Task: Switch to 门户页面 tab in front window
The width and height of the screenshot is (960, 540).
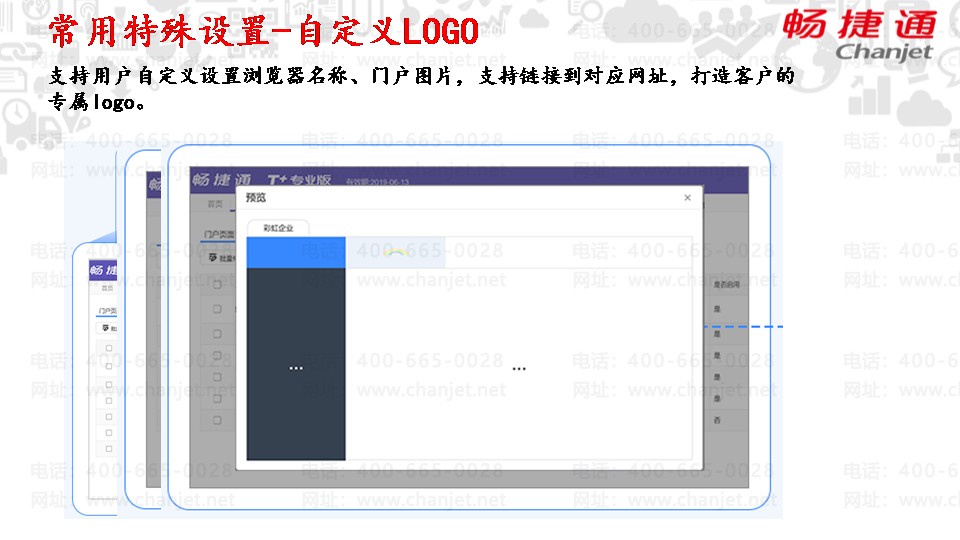Action: pyautogui.click(x=219, y=234)
